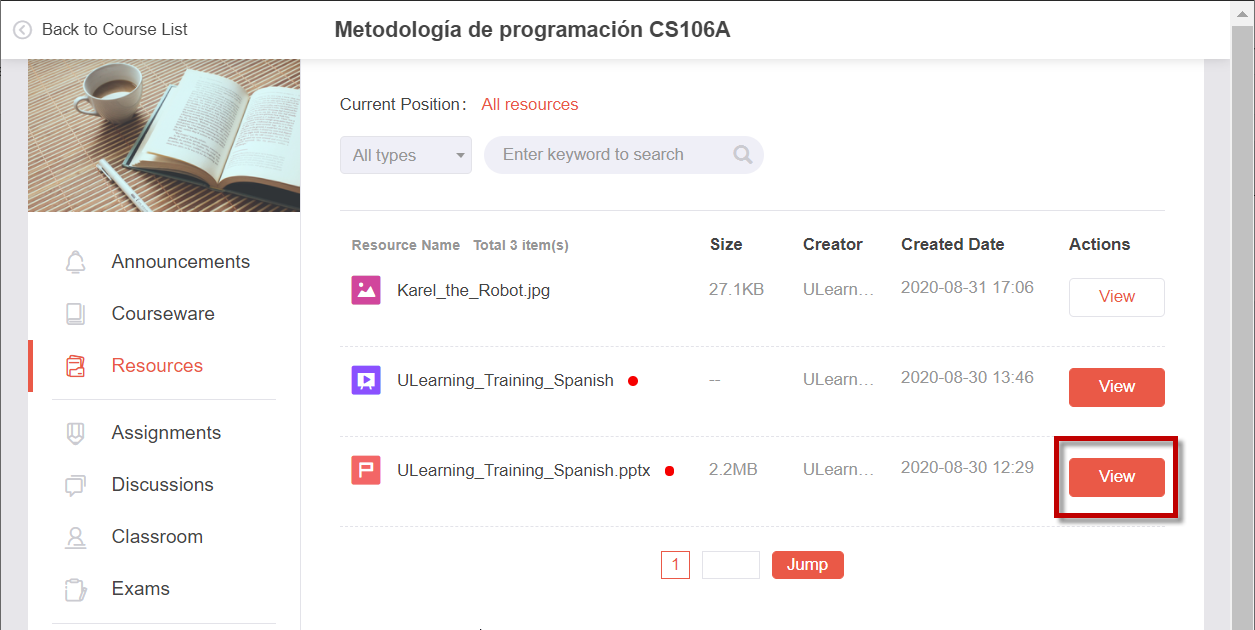Viewport: 1255px width, 630px height.
Task: Click the pptx presentation file icon
Action: (x=366, y=470)
